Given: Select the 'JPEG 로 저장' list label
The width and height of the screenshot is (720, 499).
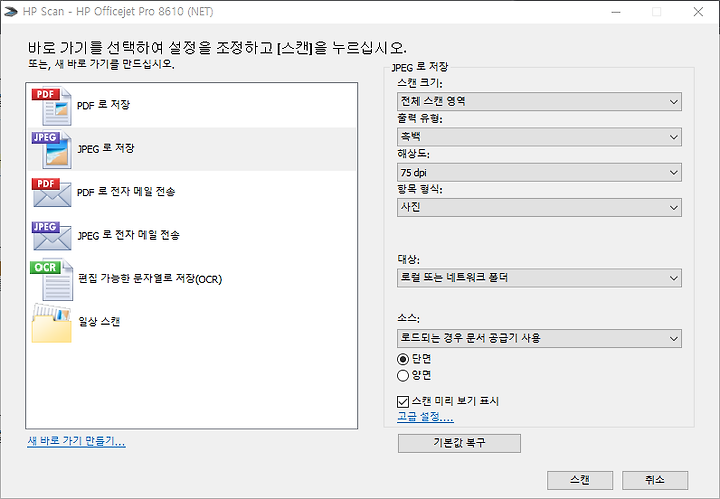Looking at the screenshot, I should click(x=106, y=148).
